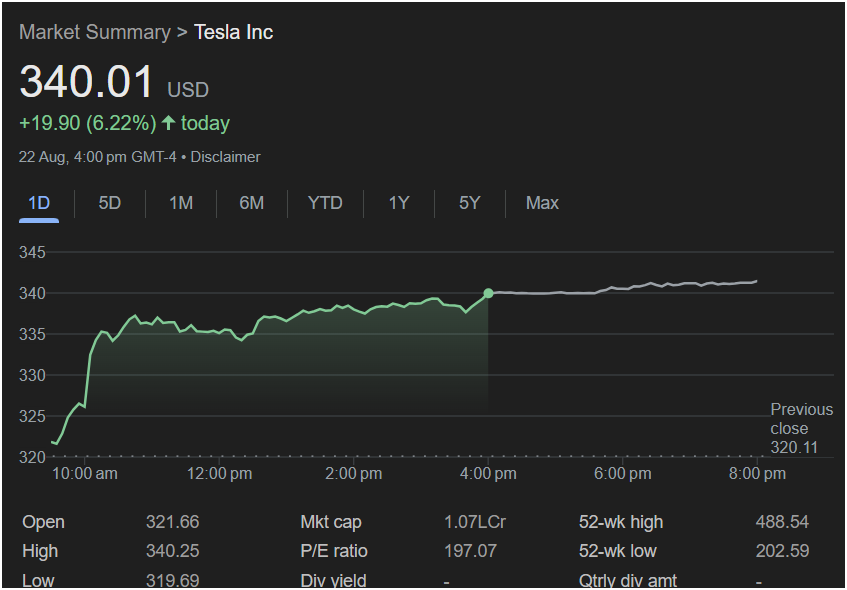
Task: Show the 6M price history tab
Action: coord(252,203)
